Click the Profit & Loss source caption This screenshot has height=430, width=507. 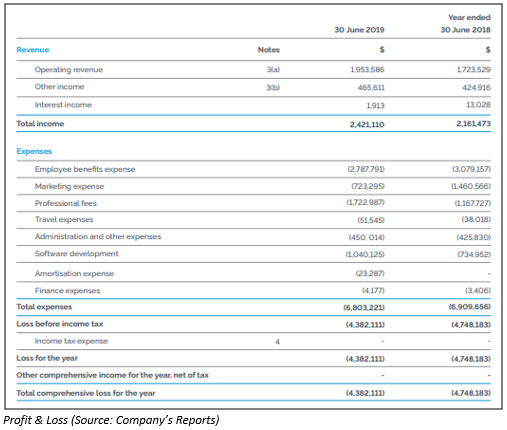click(x=111, y=420)
